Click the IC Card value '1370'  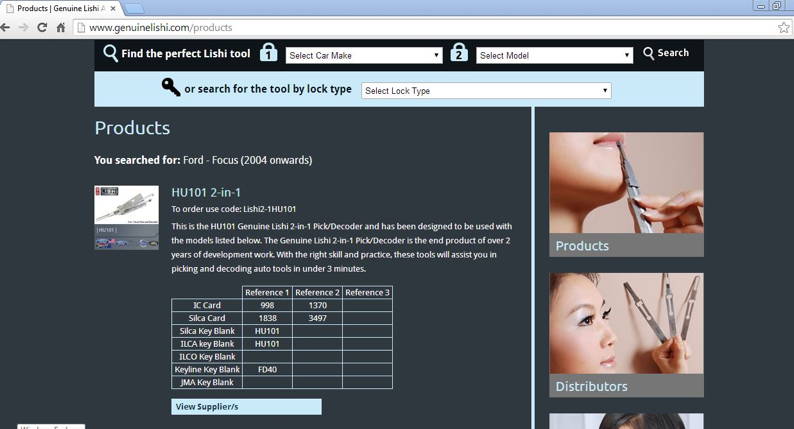click(317, 305)
